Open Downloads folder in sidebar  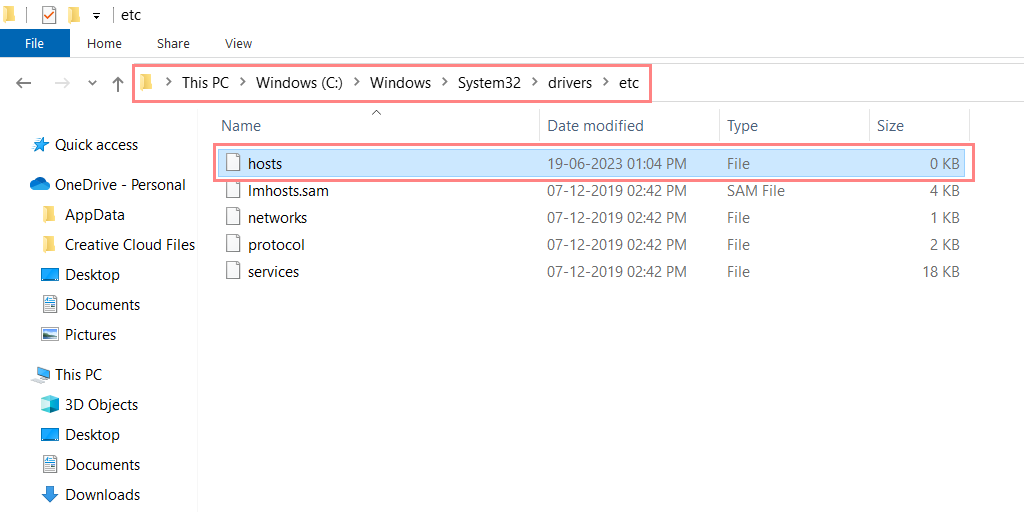tap(102, 495)
